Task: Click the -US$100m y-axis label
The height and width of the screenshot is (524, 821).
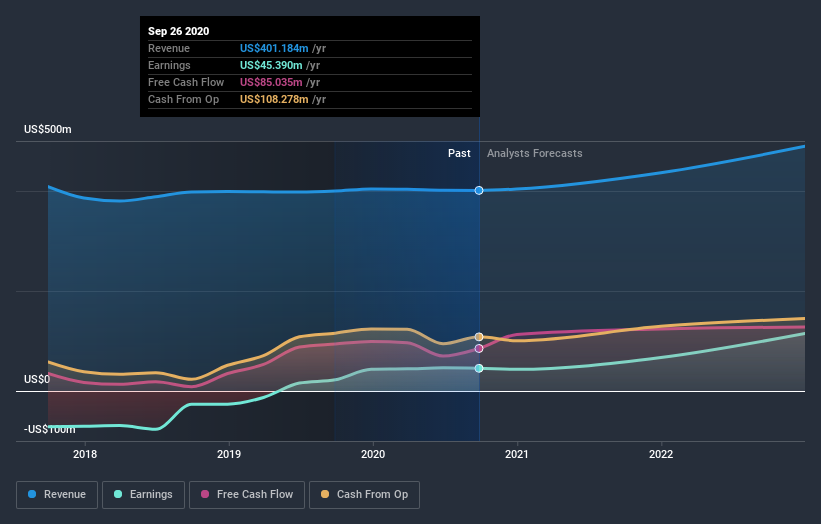Action: (50, 429)
